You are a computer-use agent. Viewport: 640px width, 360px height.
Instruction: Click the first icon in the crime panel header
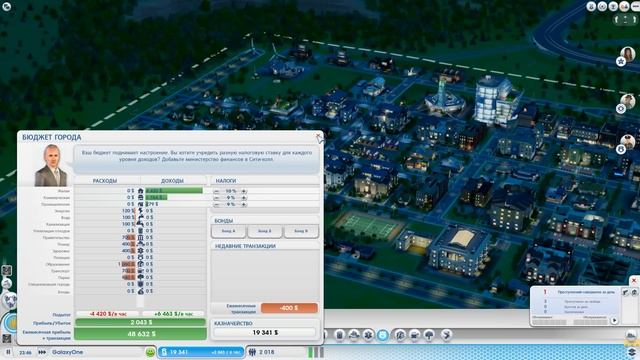point(626,292)
